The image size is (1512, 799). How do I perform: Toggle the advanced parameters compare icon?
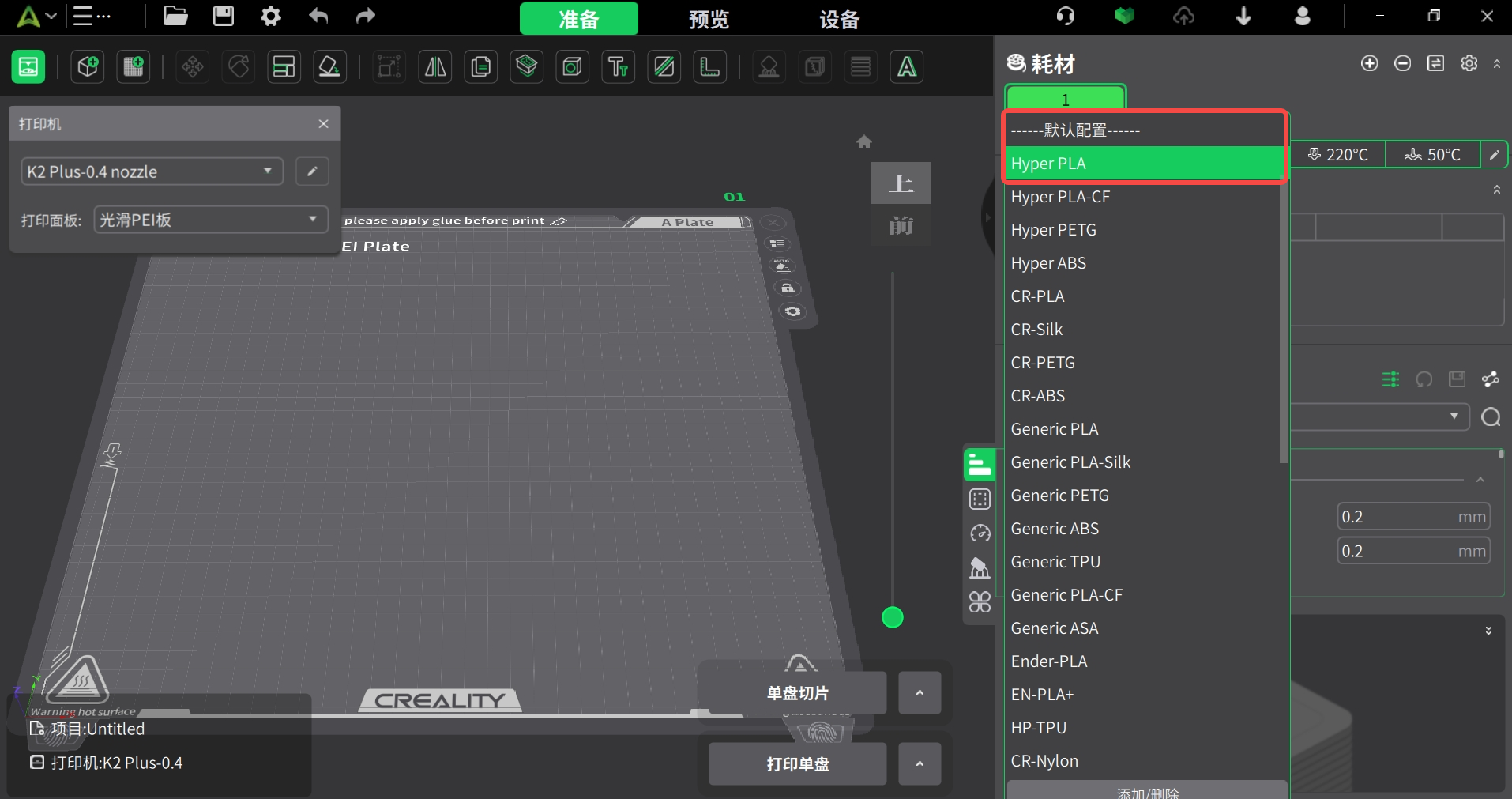1391,379
